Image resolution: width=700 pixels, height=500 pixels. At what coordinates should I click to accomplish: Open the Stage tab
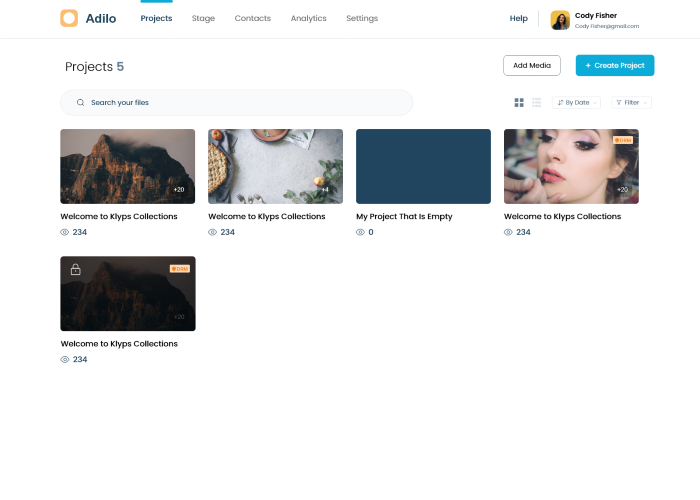coord(203,18)
